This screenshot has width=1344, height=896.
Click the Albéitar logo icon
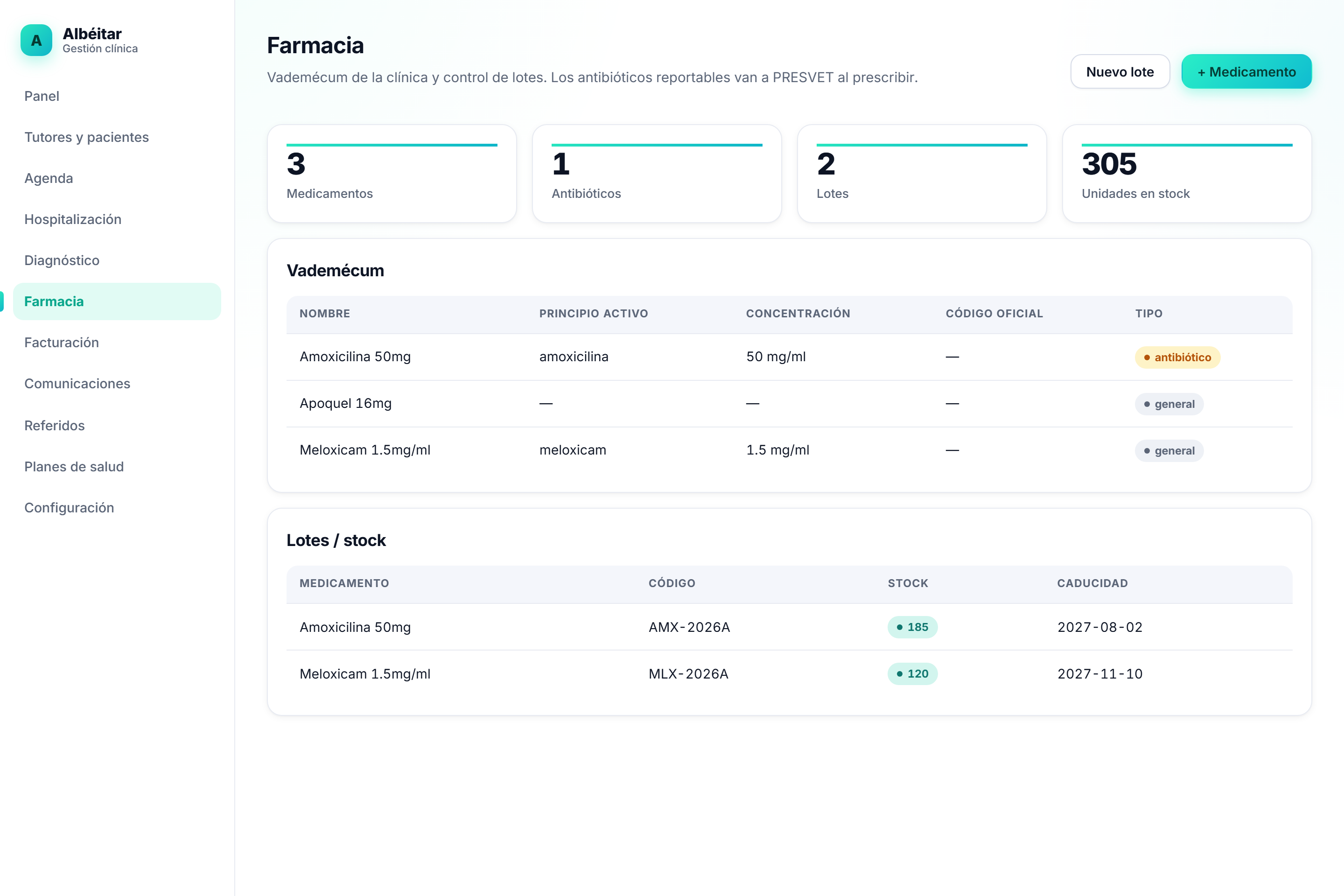pos(36,40)
